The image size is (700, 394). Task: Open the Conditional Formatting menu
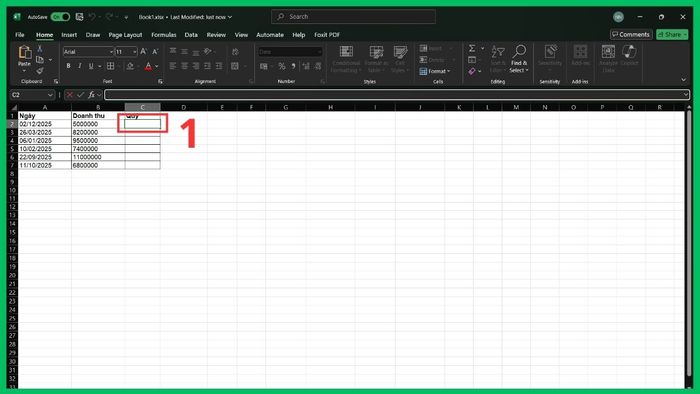(346, 59)
